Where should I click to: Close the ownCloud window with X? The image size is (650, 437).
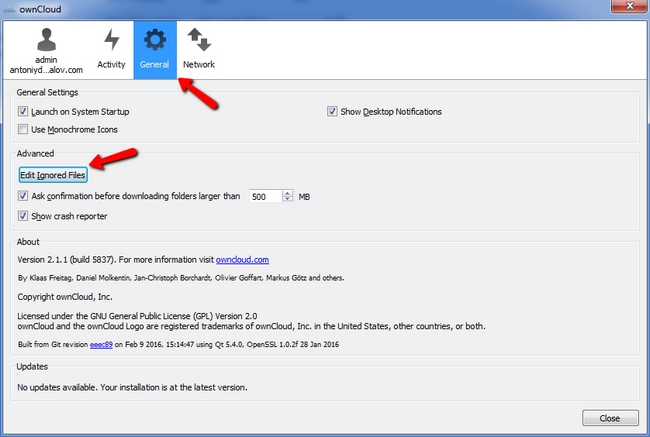point(629,6)
